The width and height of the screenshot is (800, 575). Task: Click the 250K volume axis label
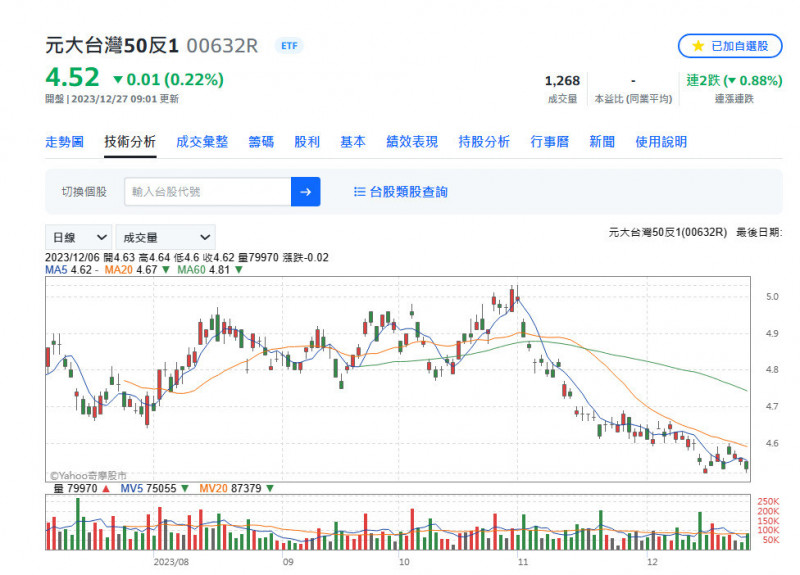click(x=768, y=501)
